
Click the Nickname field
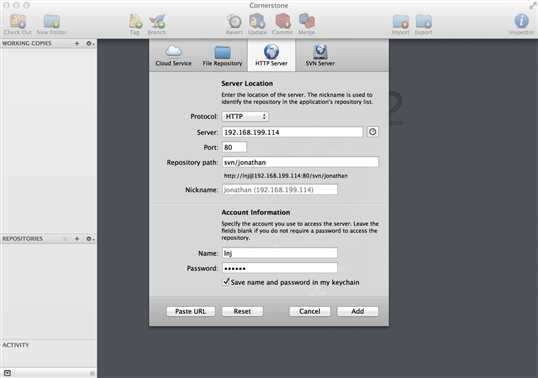280,190
